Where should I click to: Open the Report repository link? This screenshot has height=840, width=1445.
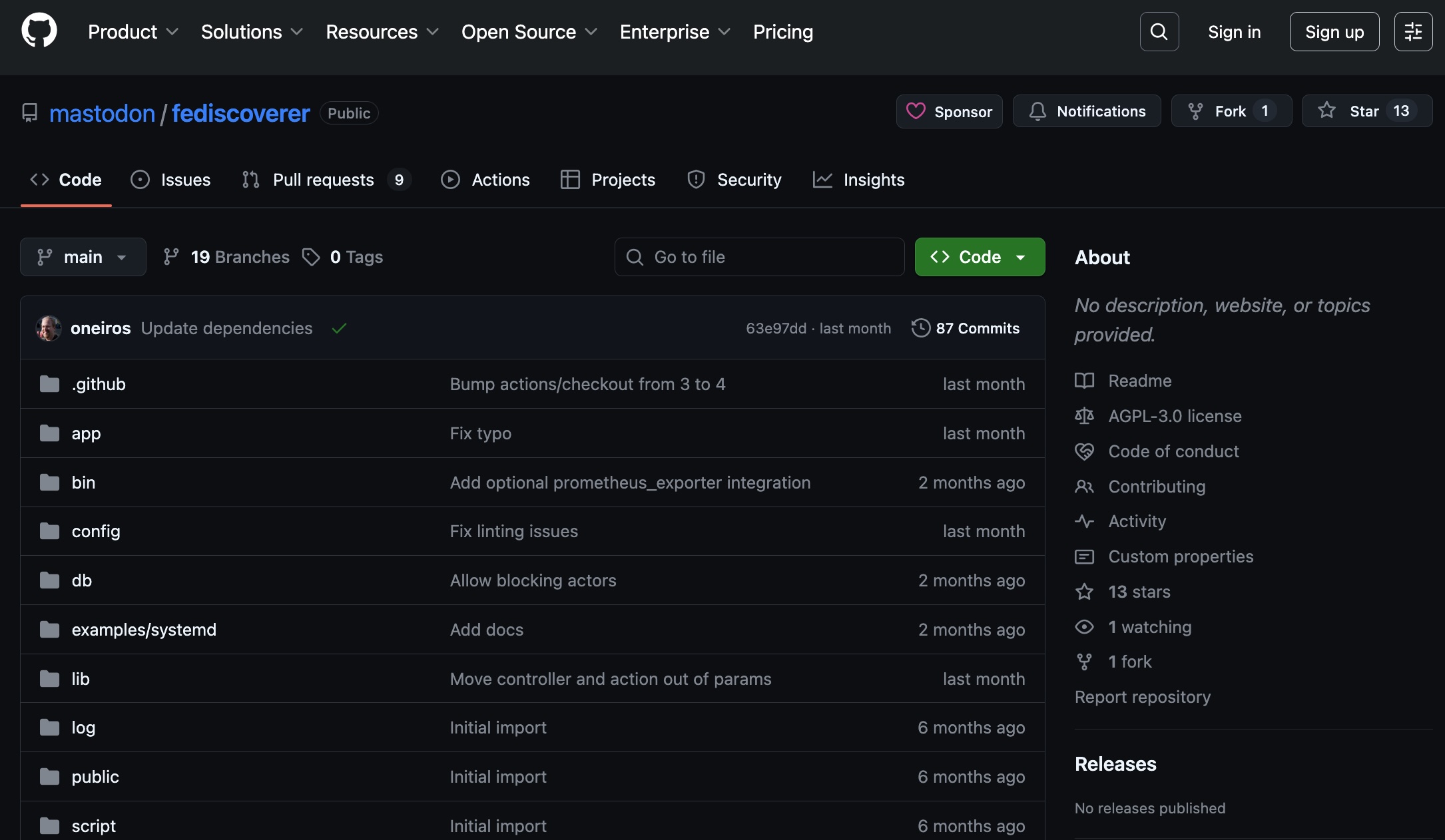(1143, 697)
